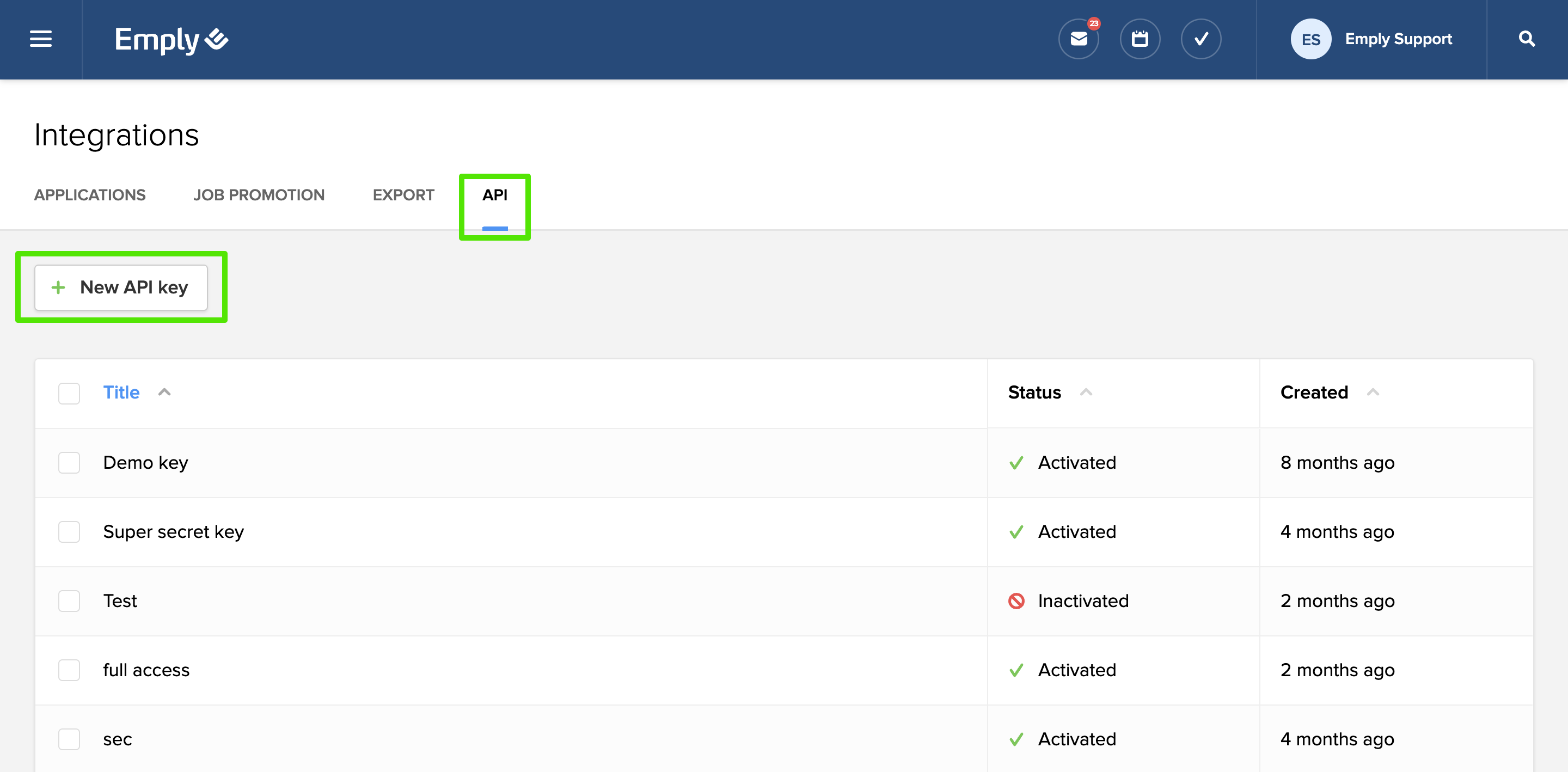Select the Demo key row checkbox
Viewport: 1568px width, 772px height.
coord(69,463)
